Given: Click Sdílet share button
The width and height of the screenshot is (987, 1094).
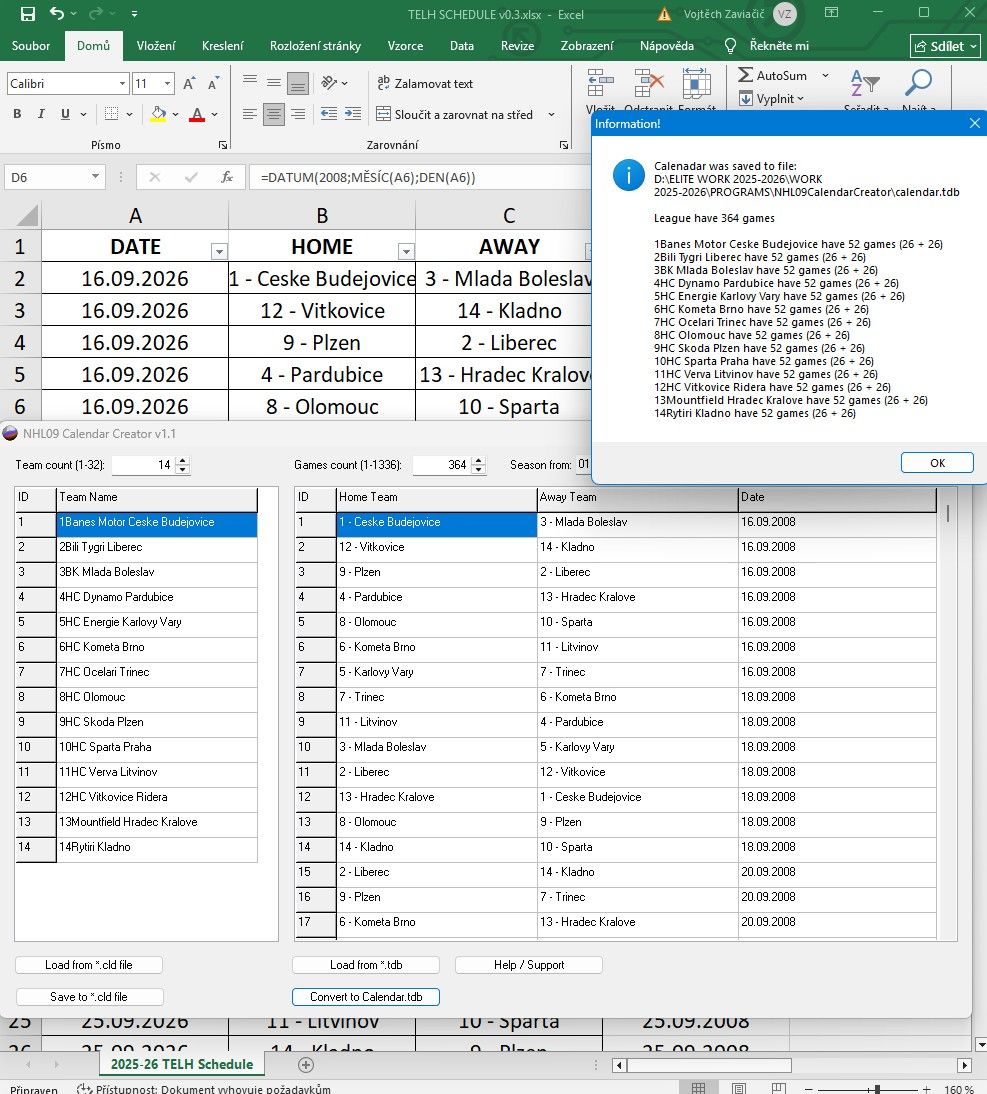Looking at the screenshot, I should tap(946, 46).
